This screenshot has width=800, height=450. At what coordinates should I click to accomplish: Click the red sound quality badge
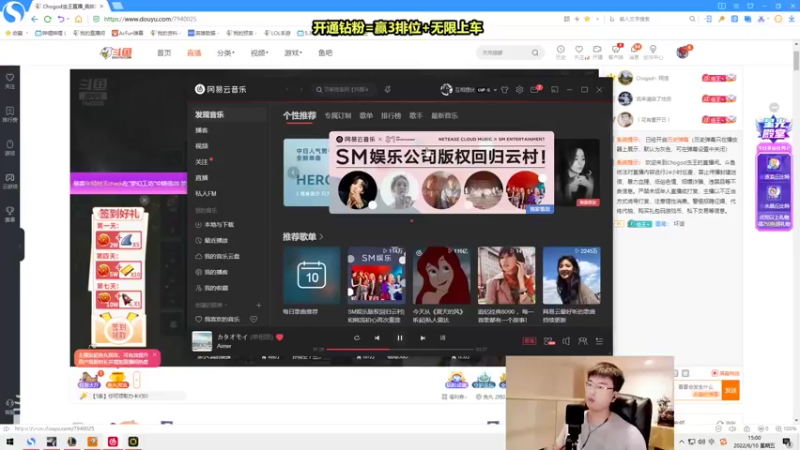coord(529,341)
